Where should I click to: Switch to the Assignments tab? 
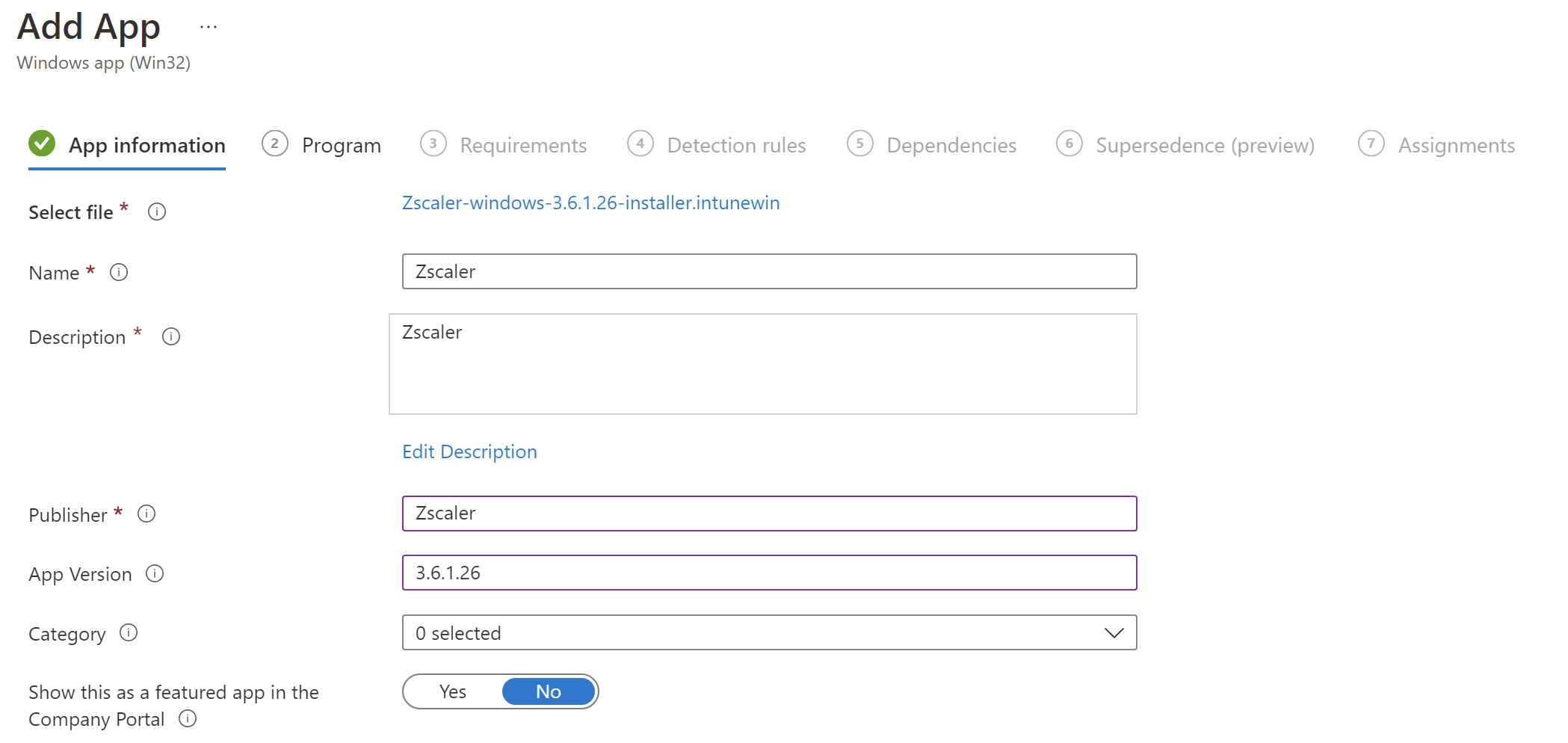[x=1457, y=144]
